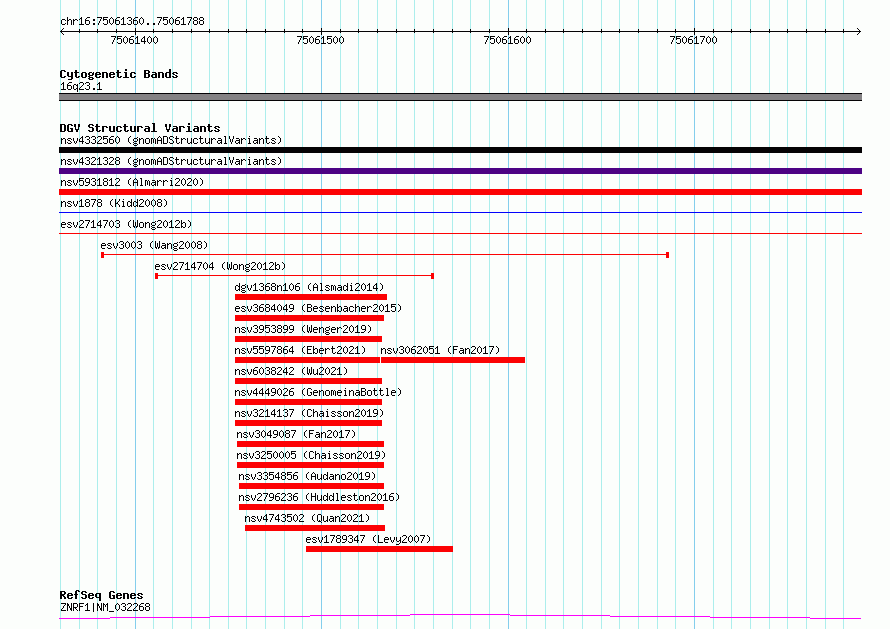Click nsv4332560 gnomAD variant label
This screenshot has height=629, width=890.
point(171,140)
